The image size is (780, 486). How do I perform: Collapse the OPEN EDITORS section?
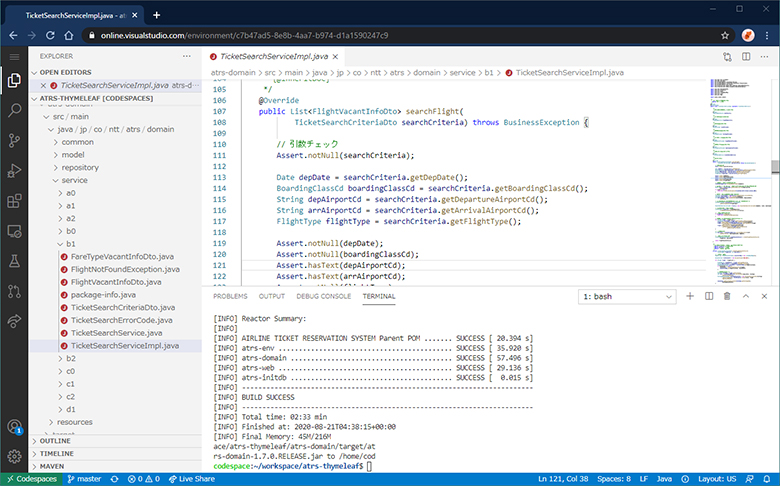(115, 72)
